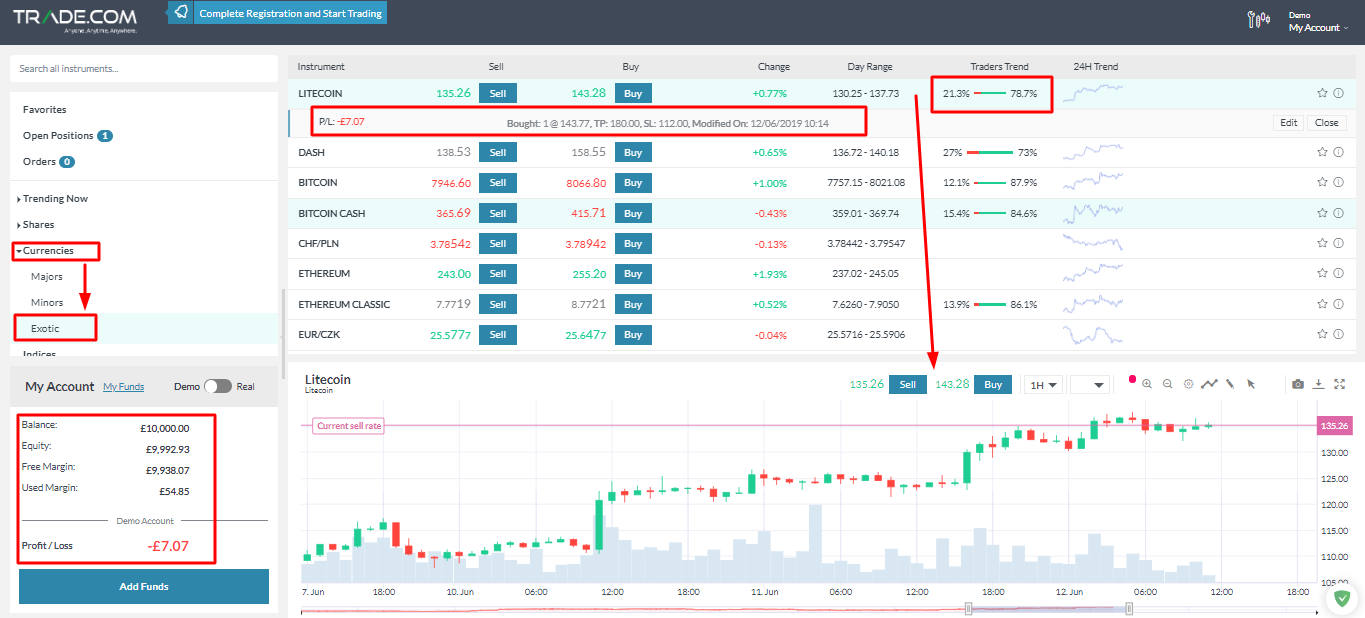The image size is (1365, 618).
Task: Toggle account between Demo and Real
Action: (x=217, y=386)
